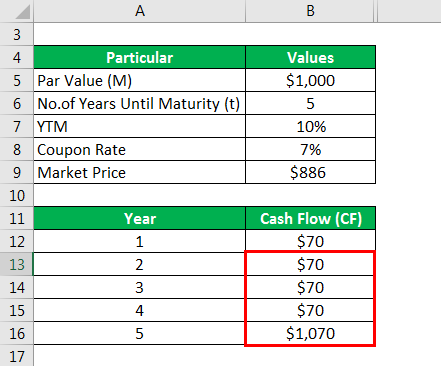Click the Values header cell
This screenshot has width=441, height=366.
point(310,57)
